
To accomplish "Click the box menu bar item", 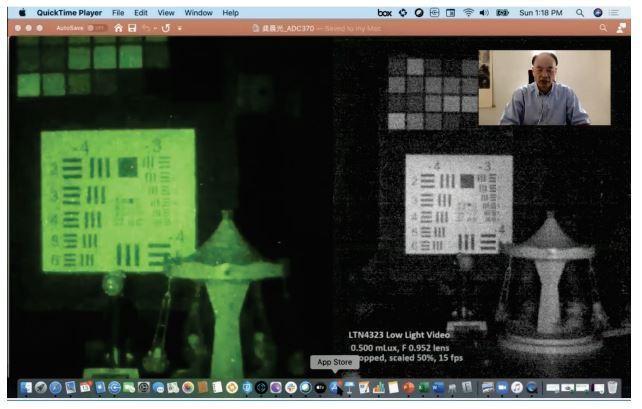I will [384, 13].
